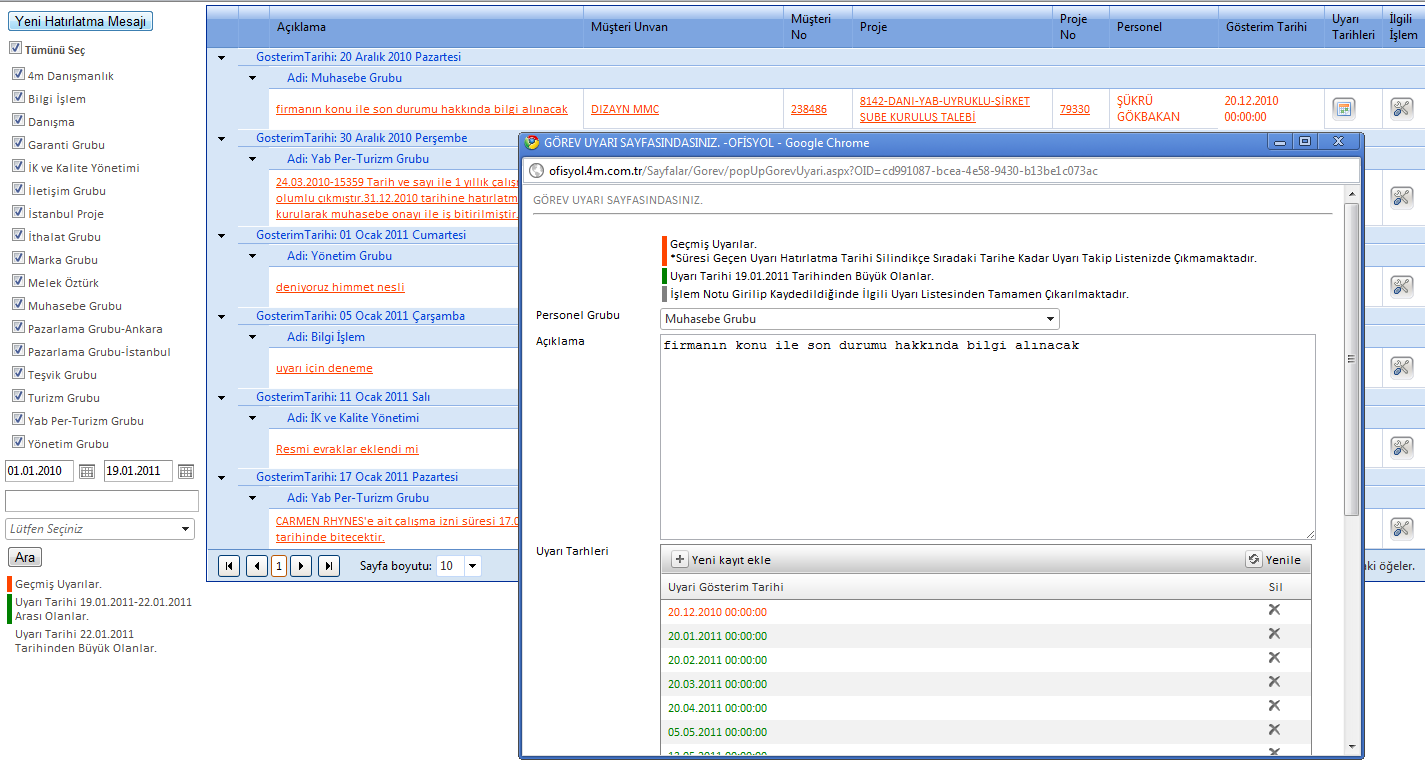
Task: Open calendar picker next to 19.01.2011 date
Action: [x=186, y=471]
